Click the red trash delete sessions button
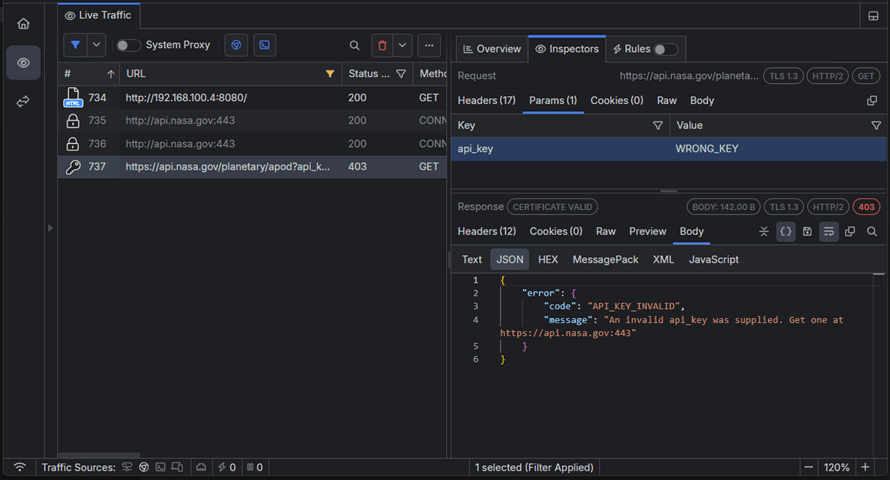 [x=383, y=45]
